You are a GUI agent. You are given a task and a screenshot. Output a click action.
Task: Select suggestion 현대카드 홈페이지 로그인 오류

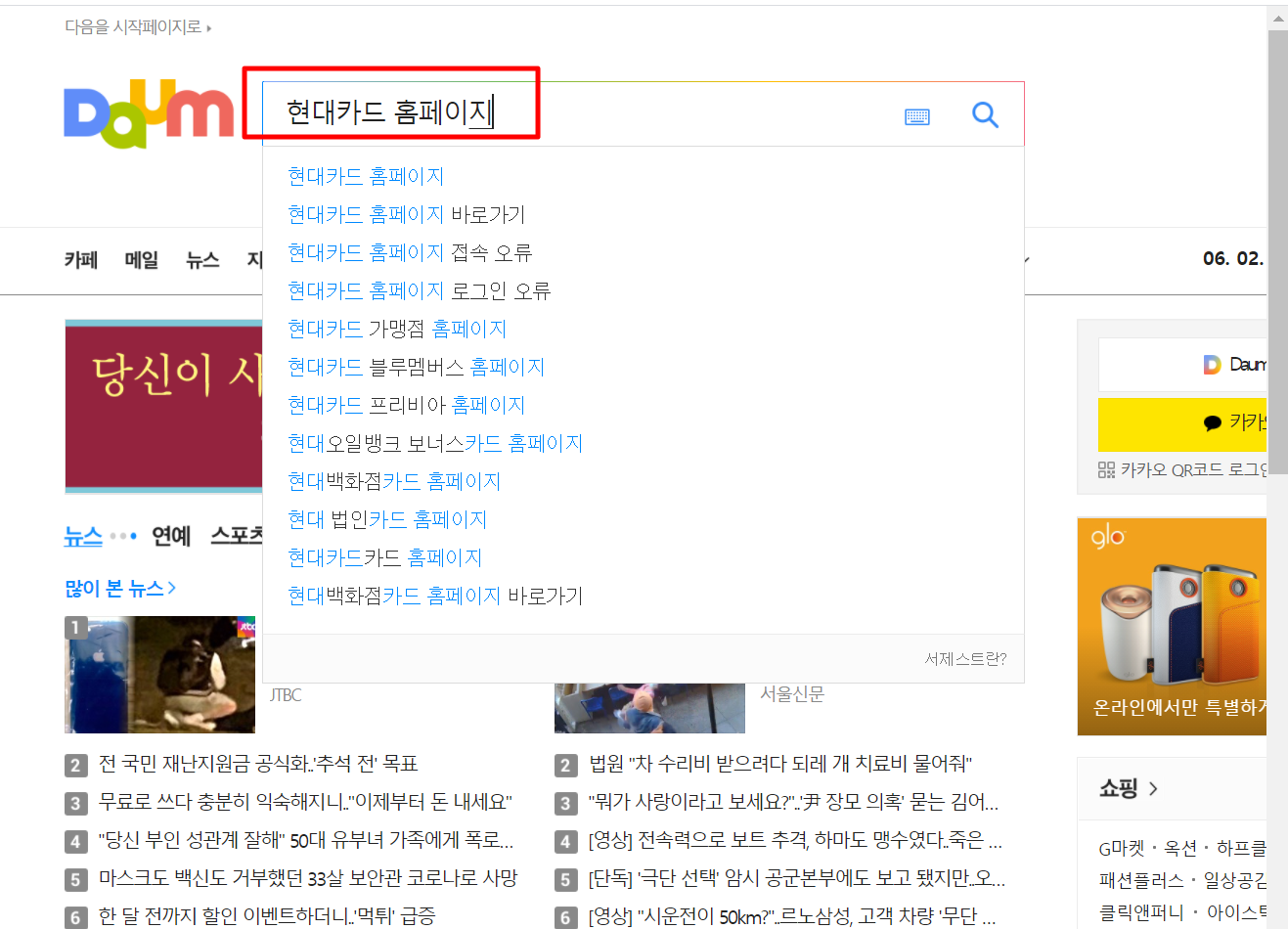click(x=420, y=290)
